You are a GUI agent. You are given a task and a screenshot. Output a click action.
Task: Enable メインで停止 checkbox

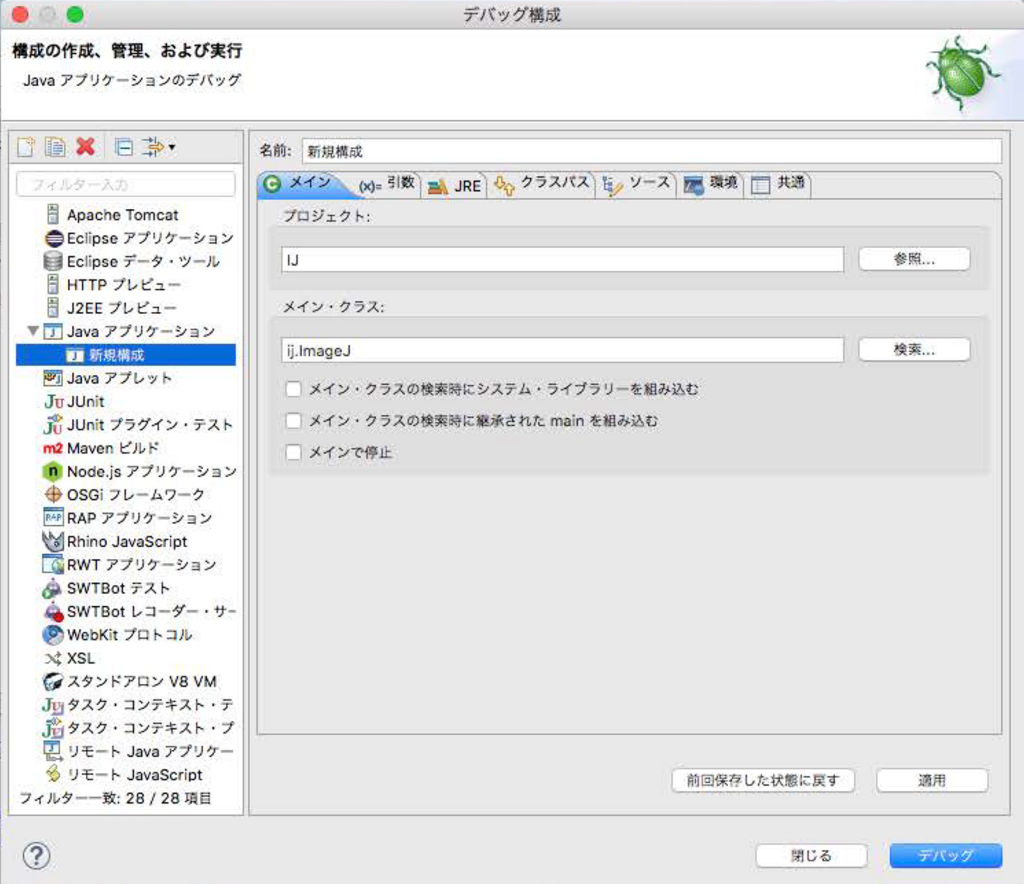tap(293, 452)
